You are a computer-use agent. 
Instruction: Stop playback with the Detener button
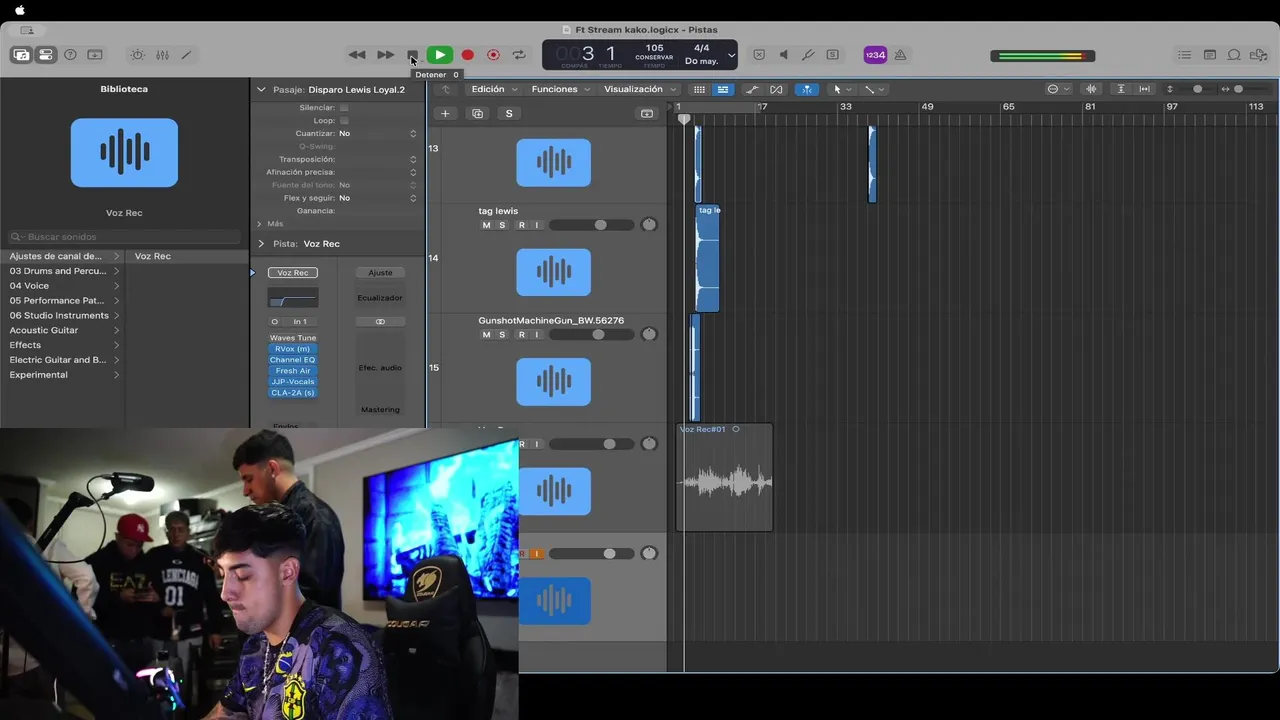tap(412, 55)
